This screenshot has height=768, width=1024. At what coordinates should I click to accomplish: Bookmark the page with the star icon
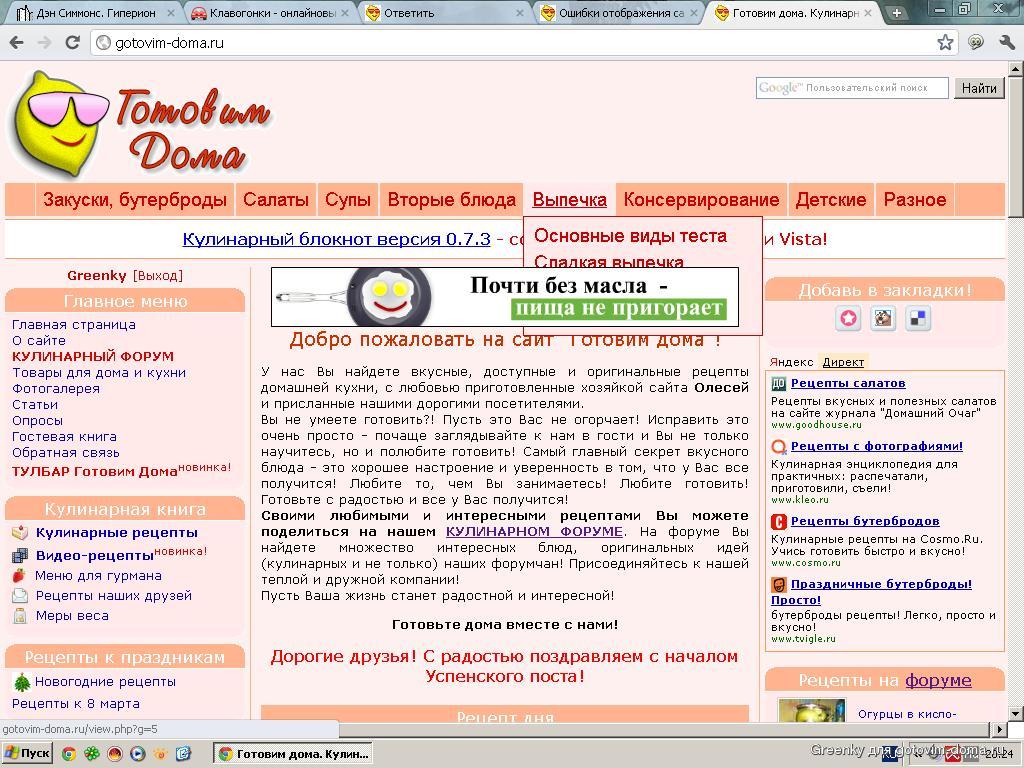coord(945,43)
